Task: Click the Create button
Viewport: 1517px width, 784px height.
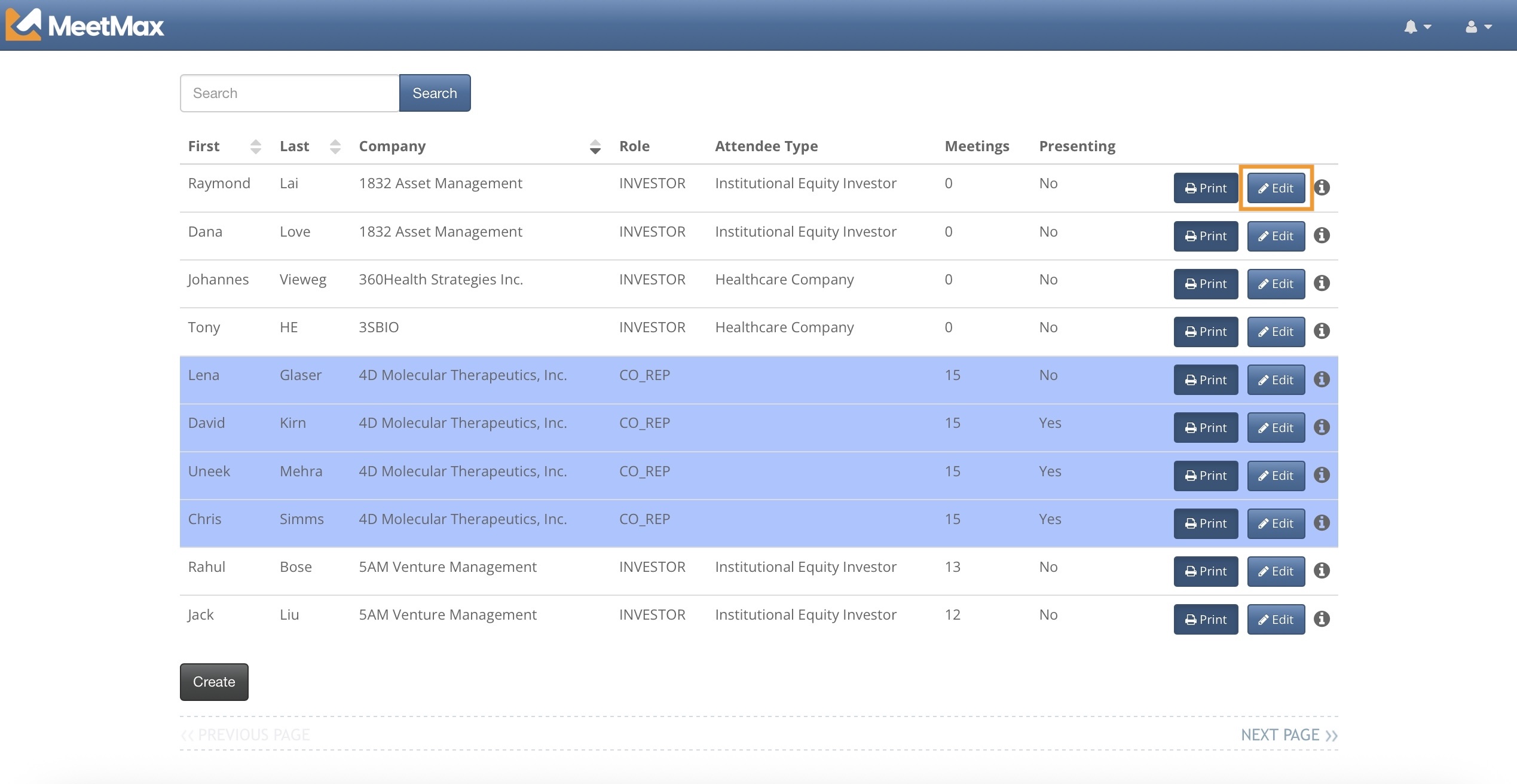Action: (x=214, y=682)
